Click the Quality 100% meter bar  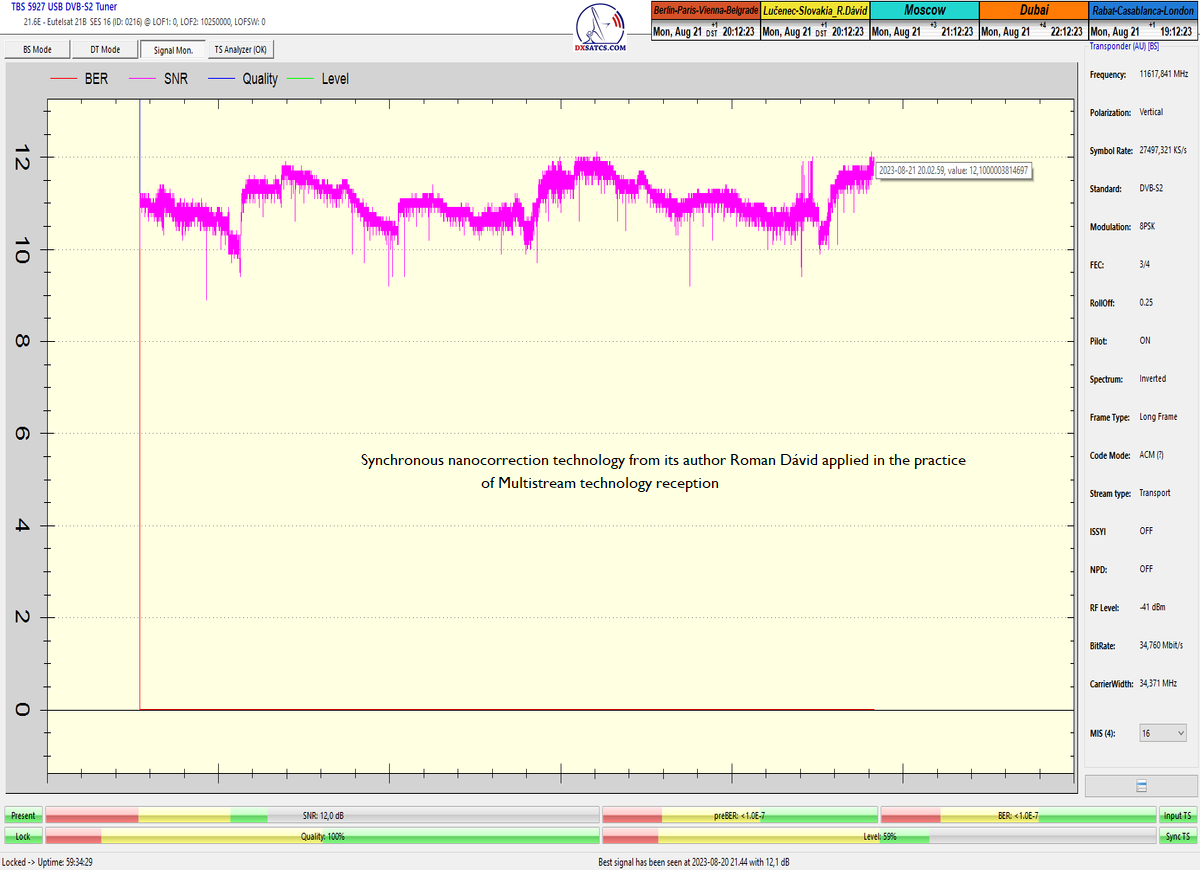[322, 836]
